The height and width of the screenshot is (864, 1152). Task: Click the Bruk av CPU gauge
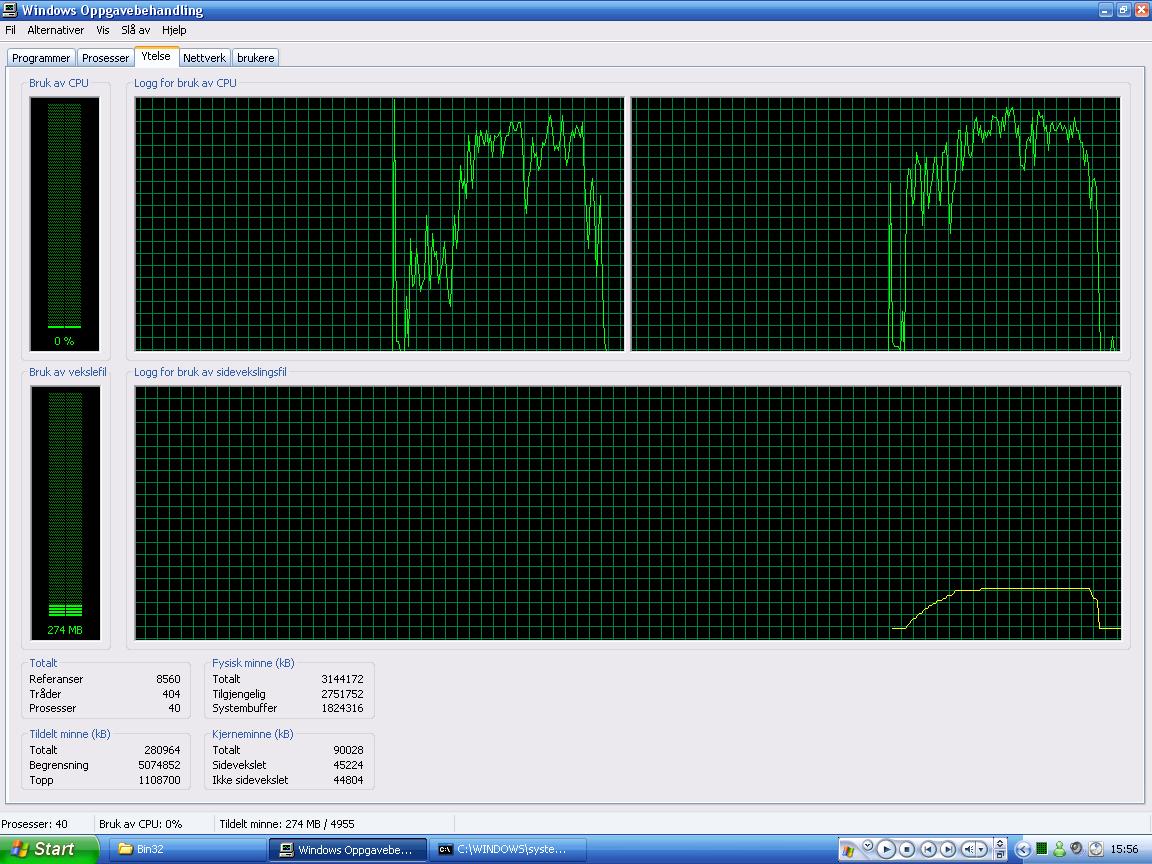click(x=65, y=224)
